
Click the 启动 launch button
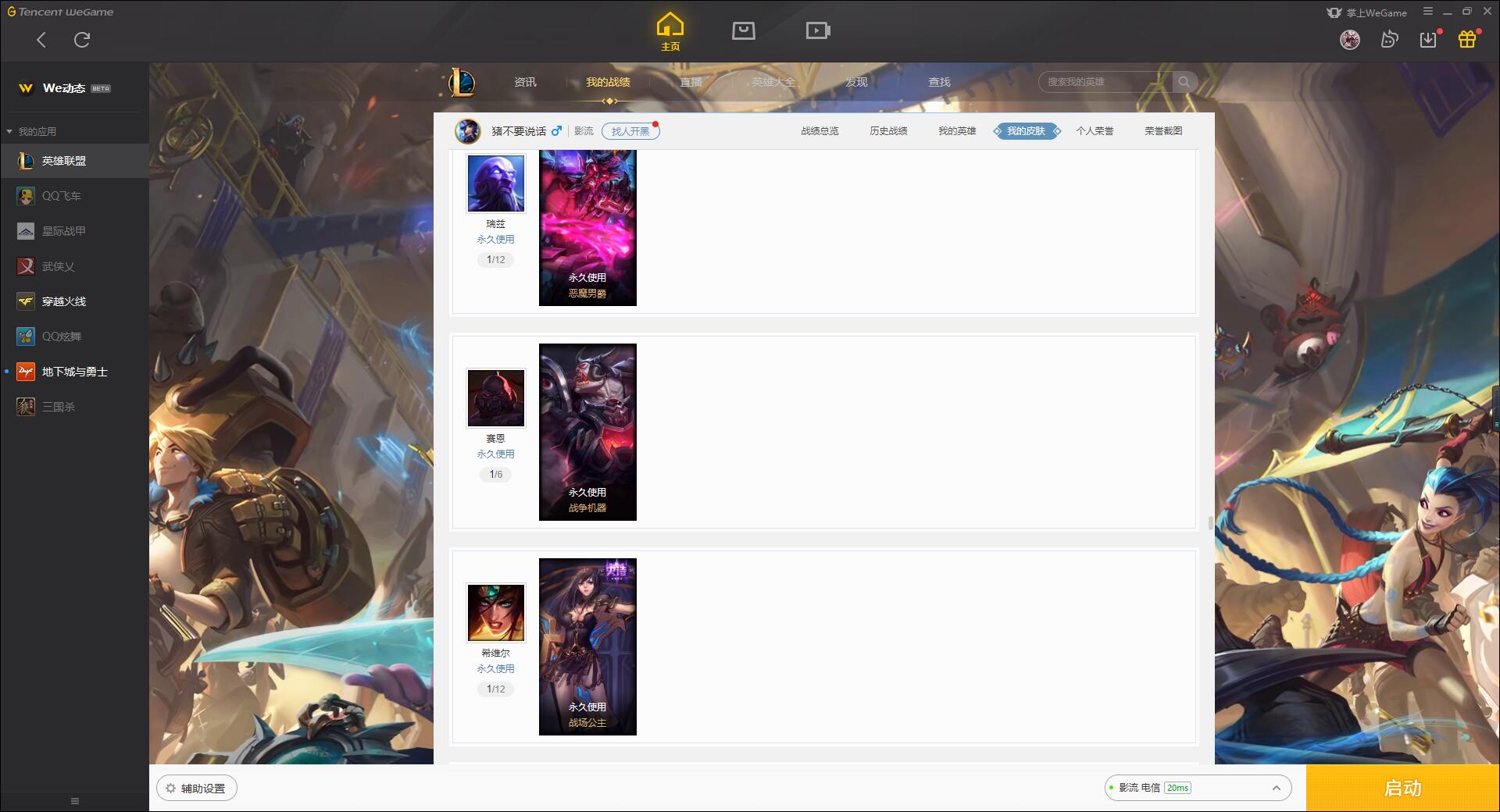click(1402, 788)
